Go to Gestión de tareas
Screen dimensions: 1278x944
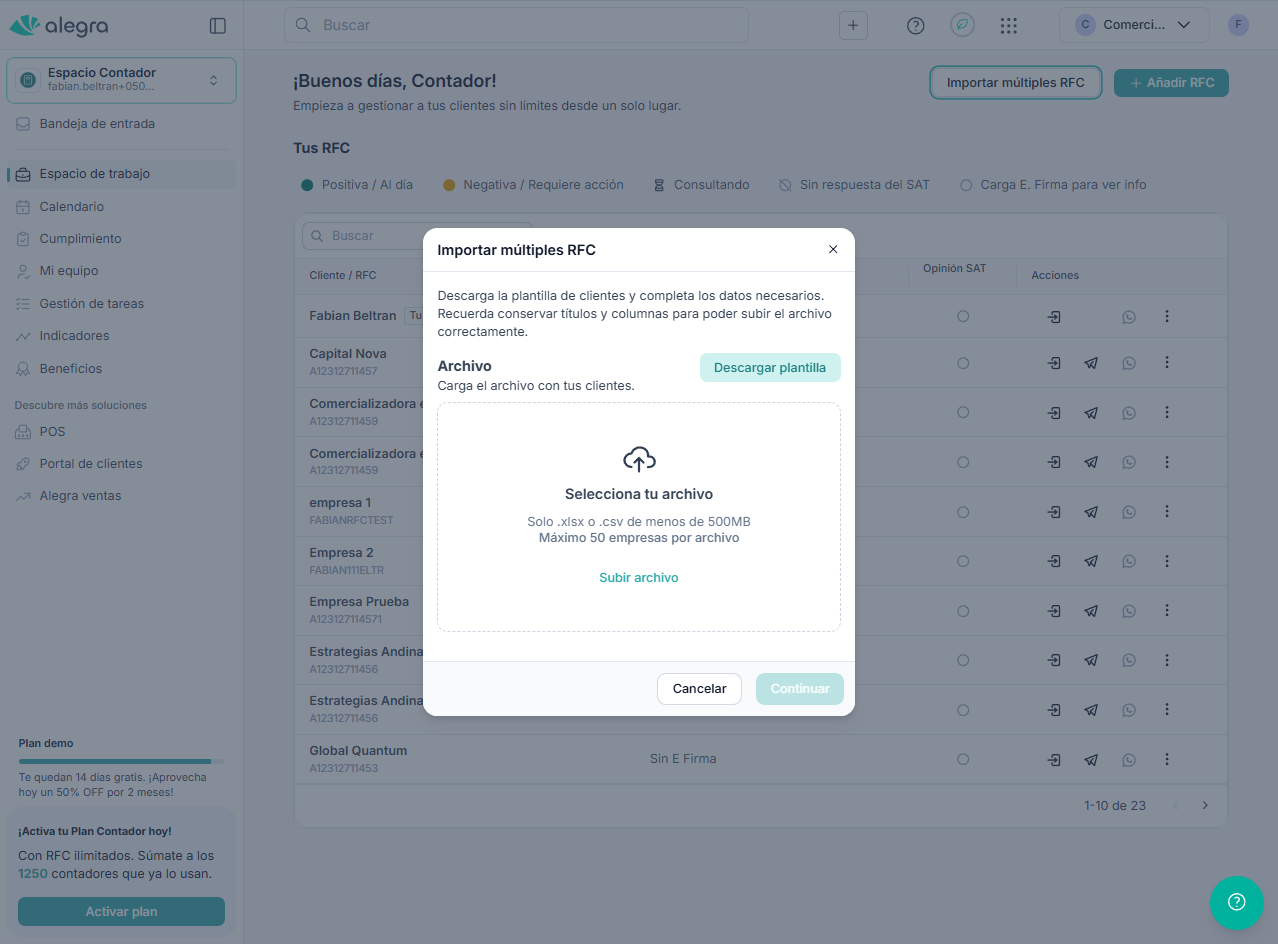(92, 304)
